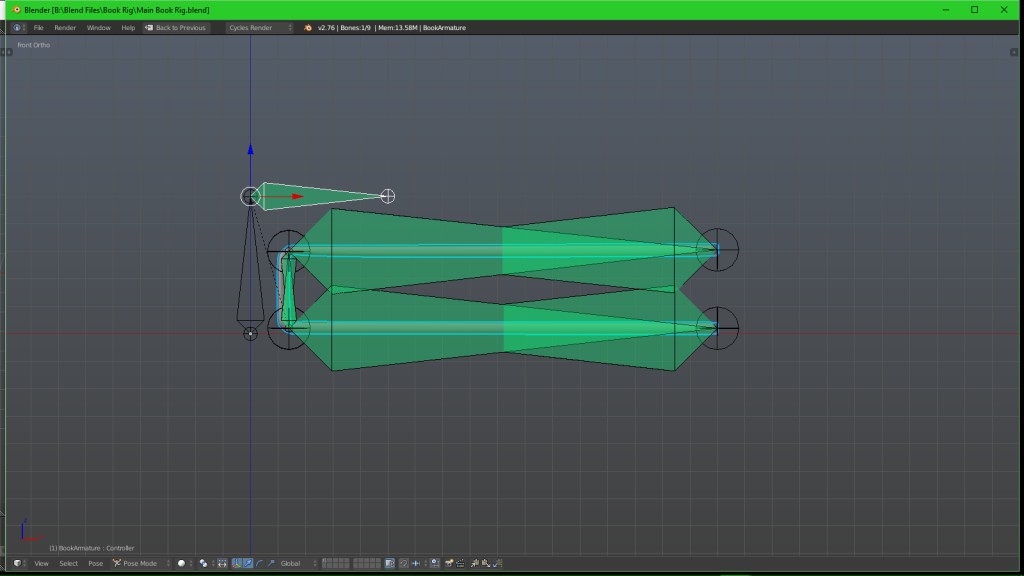1024x576 pixels.
Task: Toggle the lock icon beside the layer buttons
Action: 388,563
